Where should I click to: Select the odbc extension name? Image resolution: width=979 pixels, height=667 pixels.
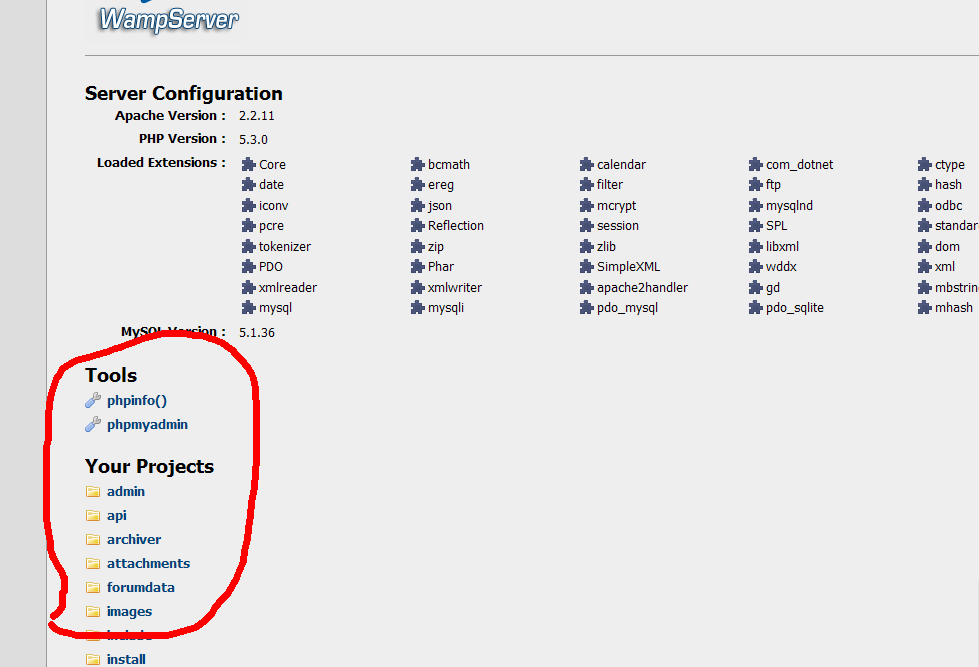point(948,205)
